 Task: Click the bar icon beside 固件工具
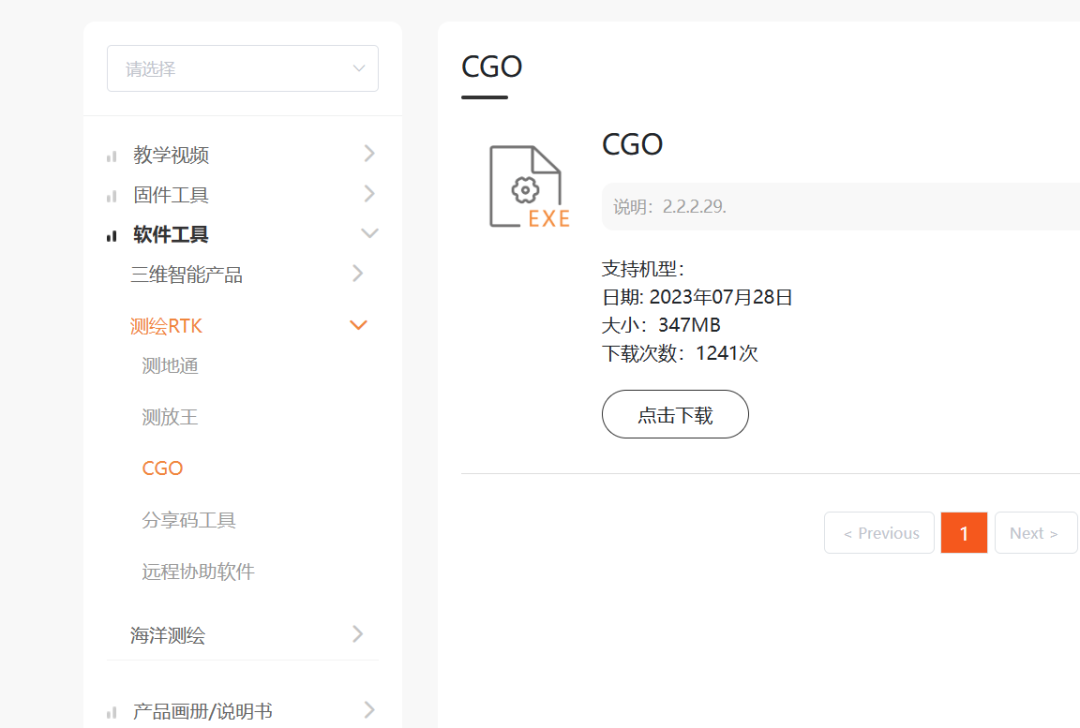112,197
